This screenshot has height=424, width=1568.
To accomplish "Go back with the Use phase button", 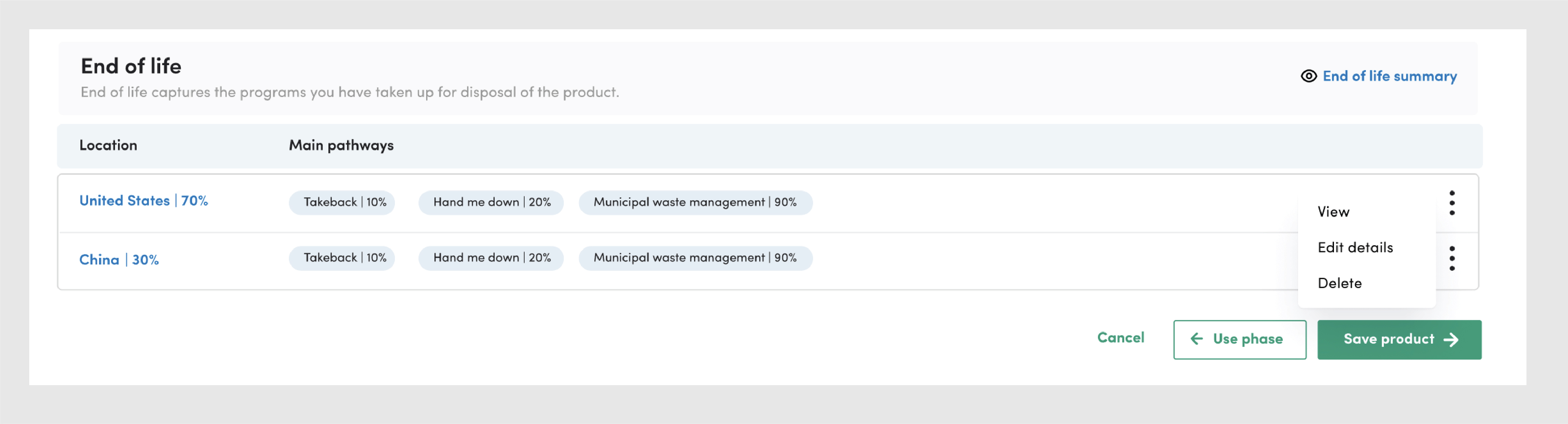I will pos(1239,340).
